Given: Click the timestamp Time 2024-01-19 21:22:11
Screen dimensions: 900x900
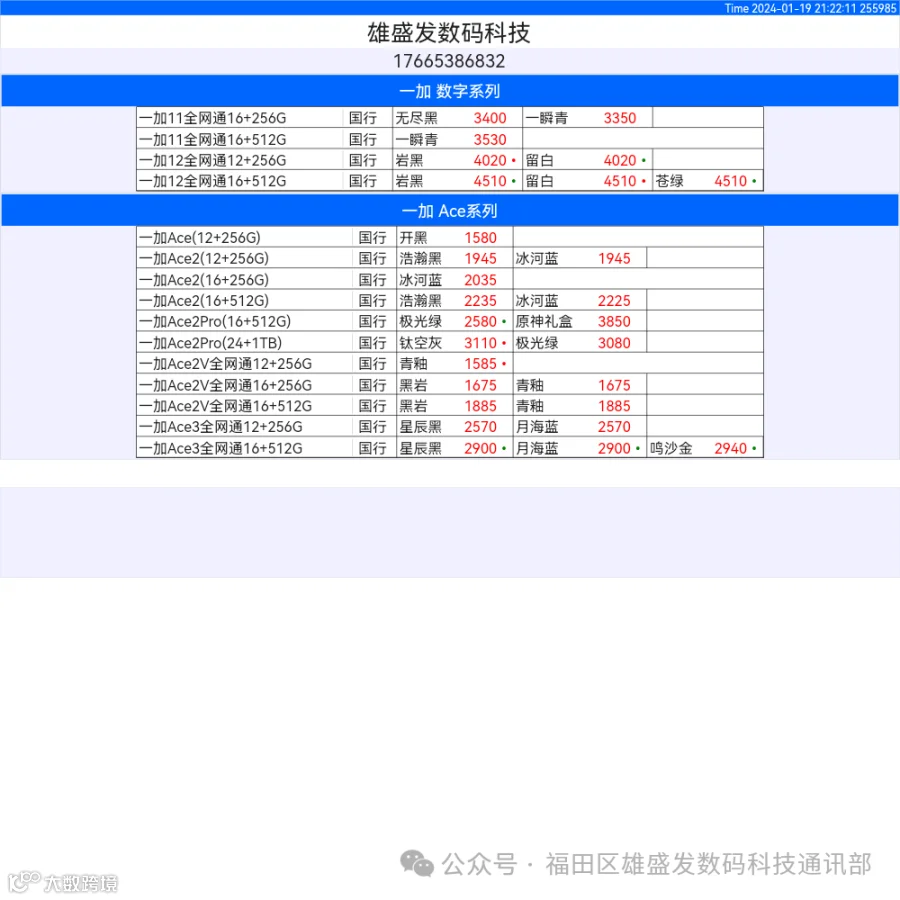Looking at the screenshot, I should coord(790,8).
